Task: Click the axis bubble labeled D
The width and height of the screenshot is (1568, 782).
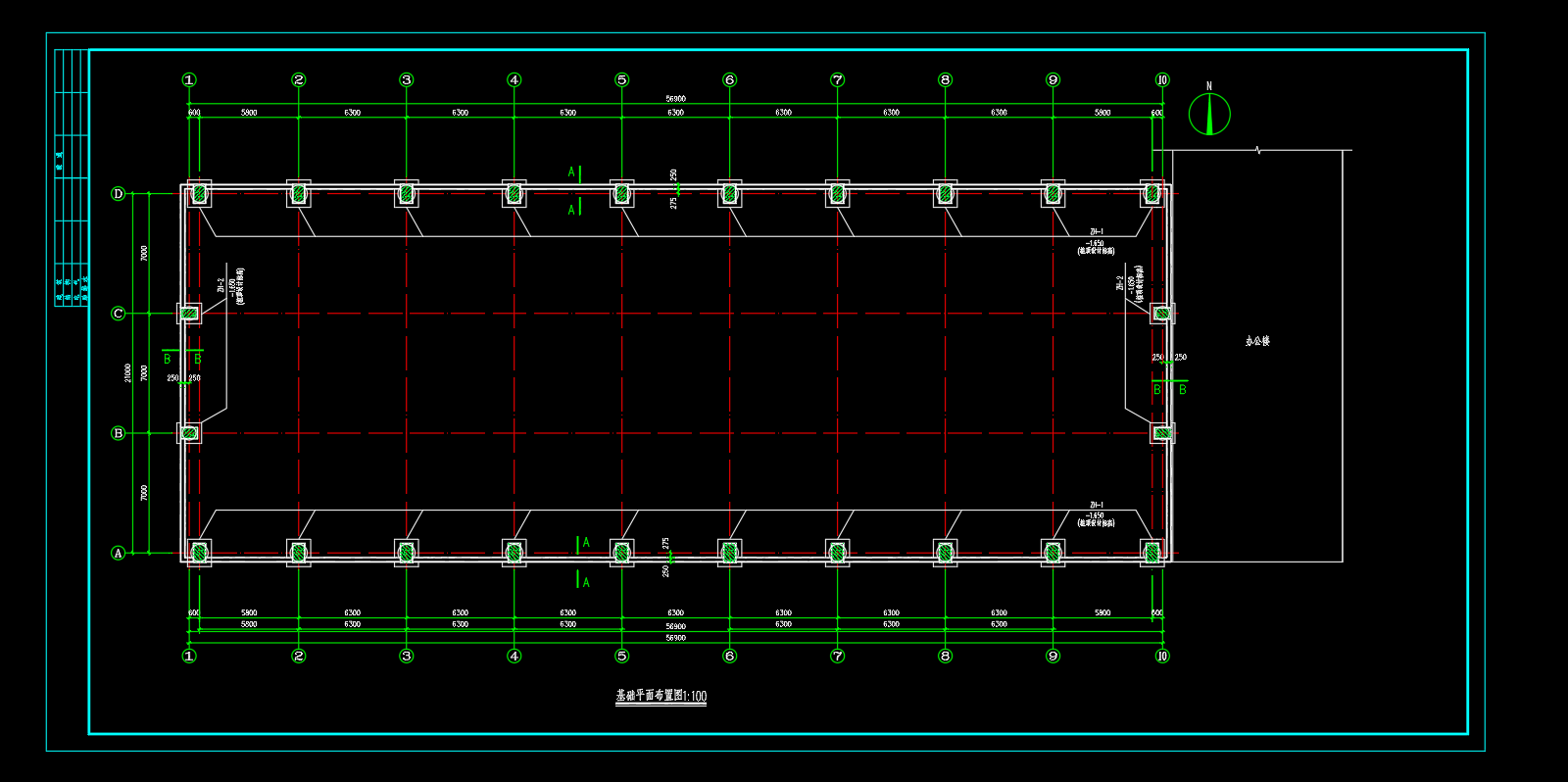Action: point(119,194)
